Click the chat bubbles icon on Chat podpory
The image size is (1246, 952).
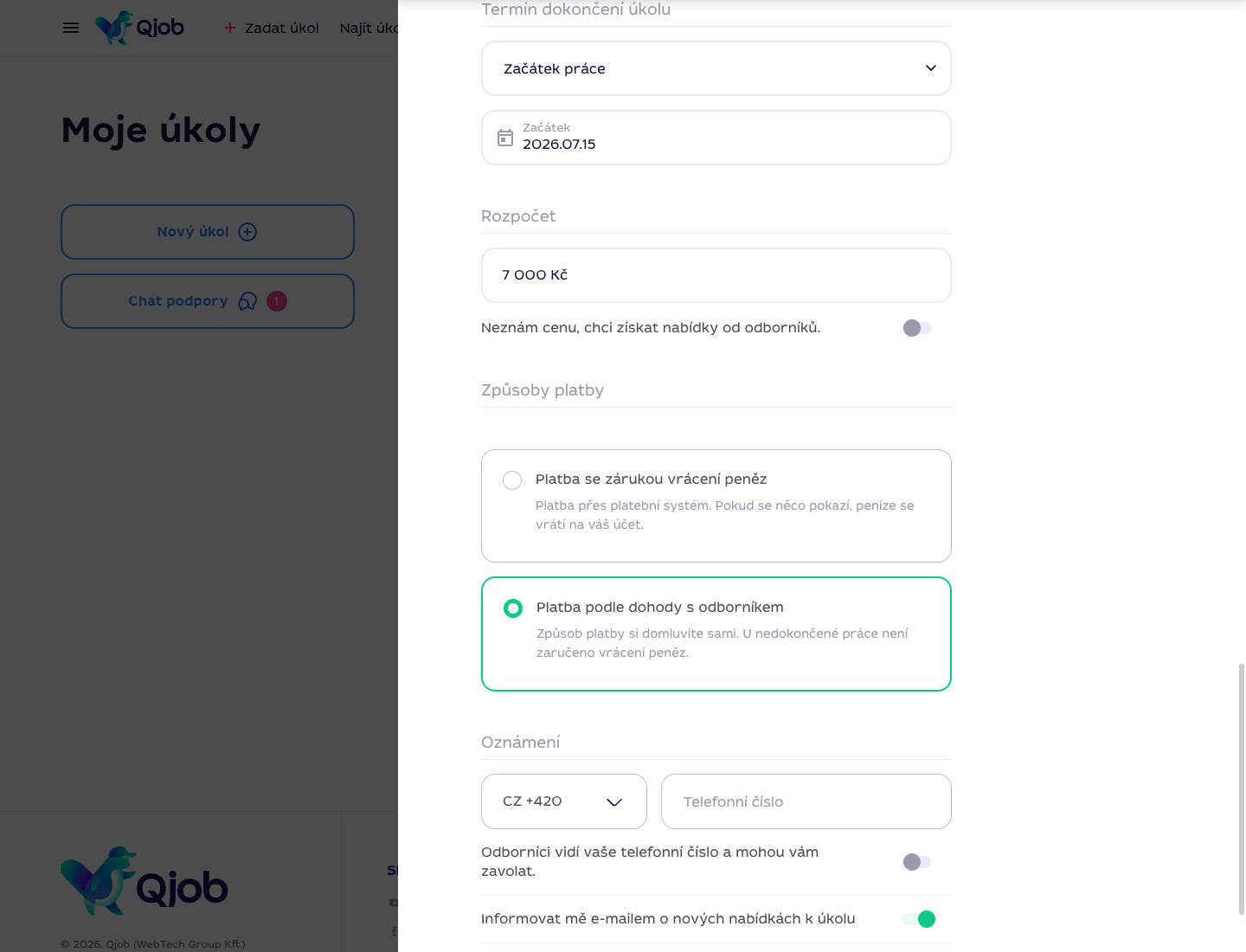coord(247,301)
